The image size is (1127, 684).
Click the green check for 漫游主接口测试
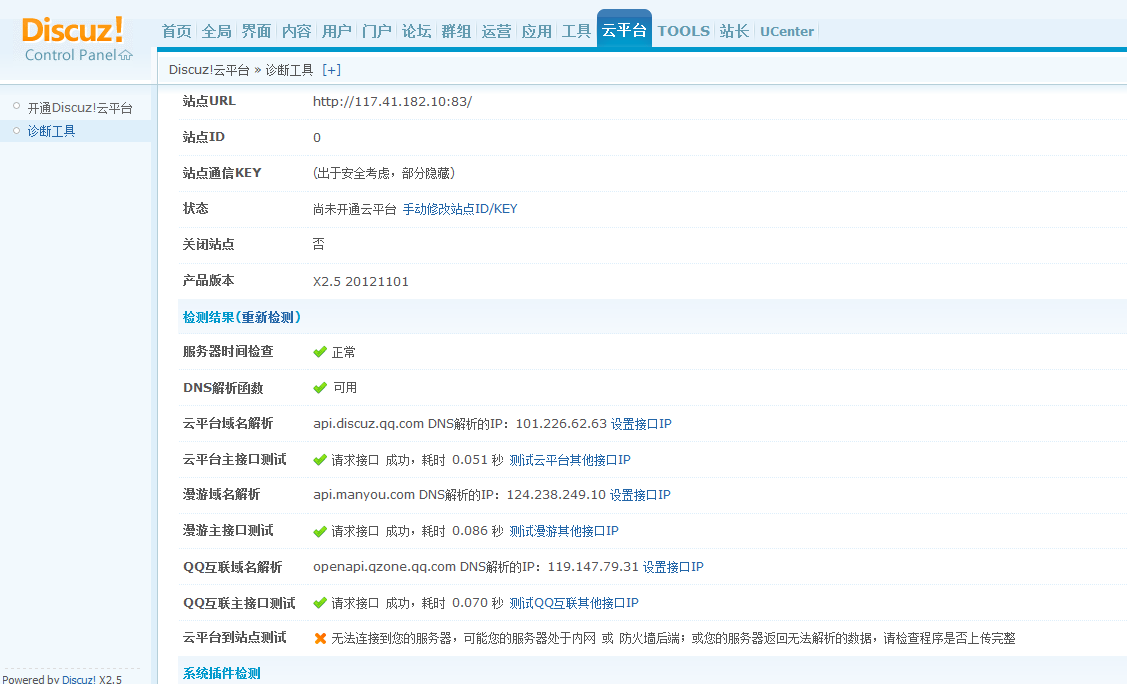[320, 531]
